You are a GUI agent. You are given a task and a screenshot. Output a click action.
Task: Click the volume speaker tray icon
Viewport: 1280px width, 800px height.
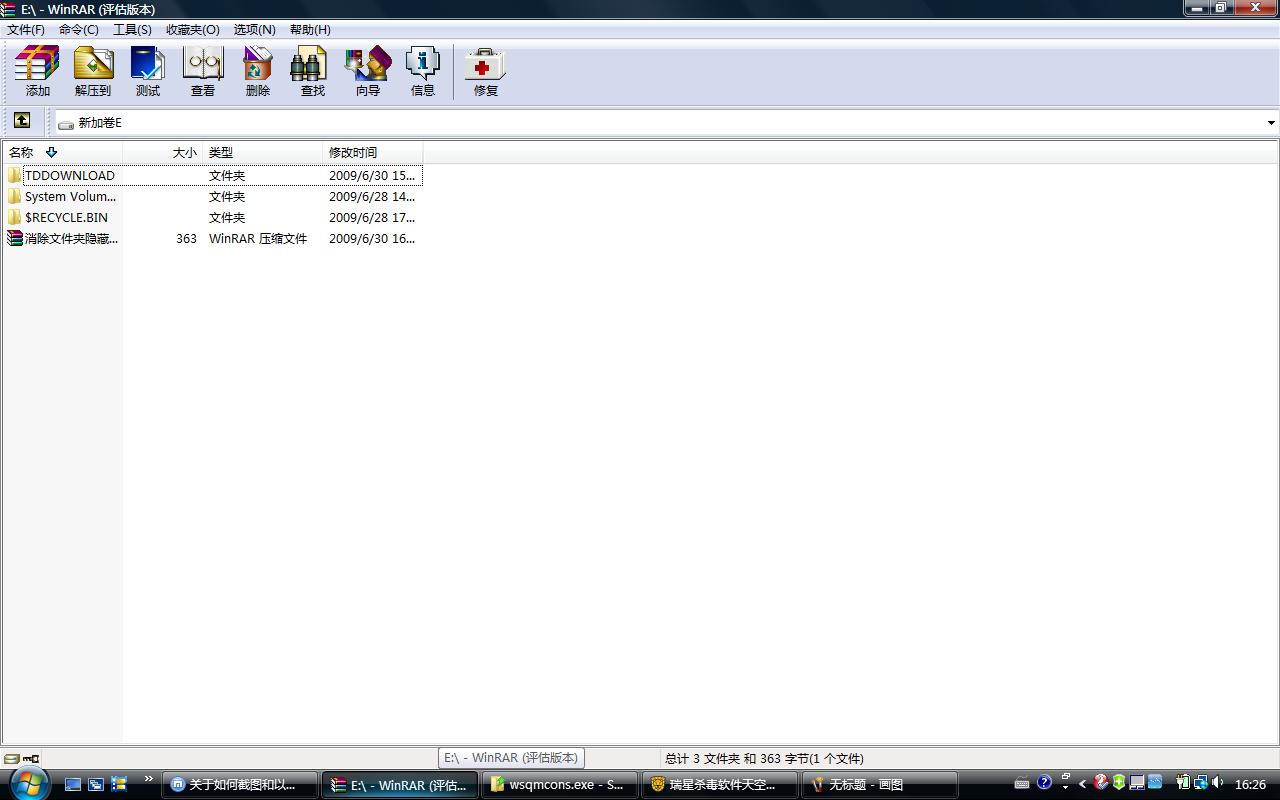[1217, 783]
